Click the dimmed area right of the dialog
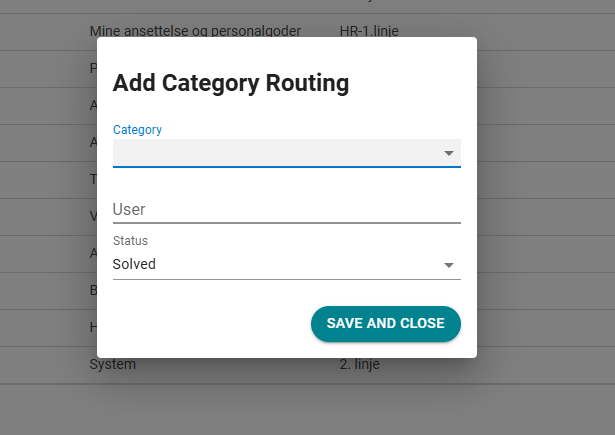Viewport: 615px width, 435px height. (545, 200)
